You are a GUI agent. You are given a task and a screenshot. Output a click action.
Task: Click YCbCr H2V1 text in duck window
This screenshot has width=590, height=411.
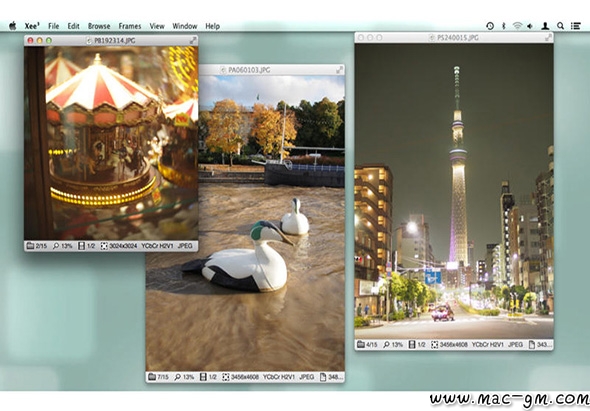click(x=279, y=377)
